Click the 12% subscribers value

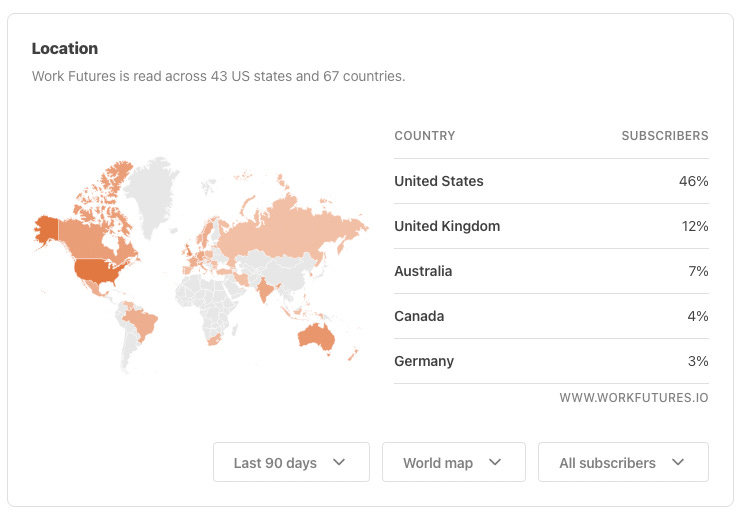pyautogui.click(x=695, y=226)
